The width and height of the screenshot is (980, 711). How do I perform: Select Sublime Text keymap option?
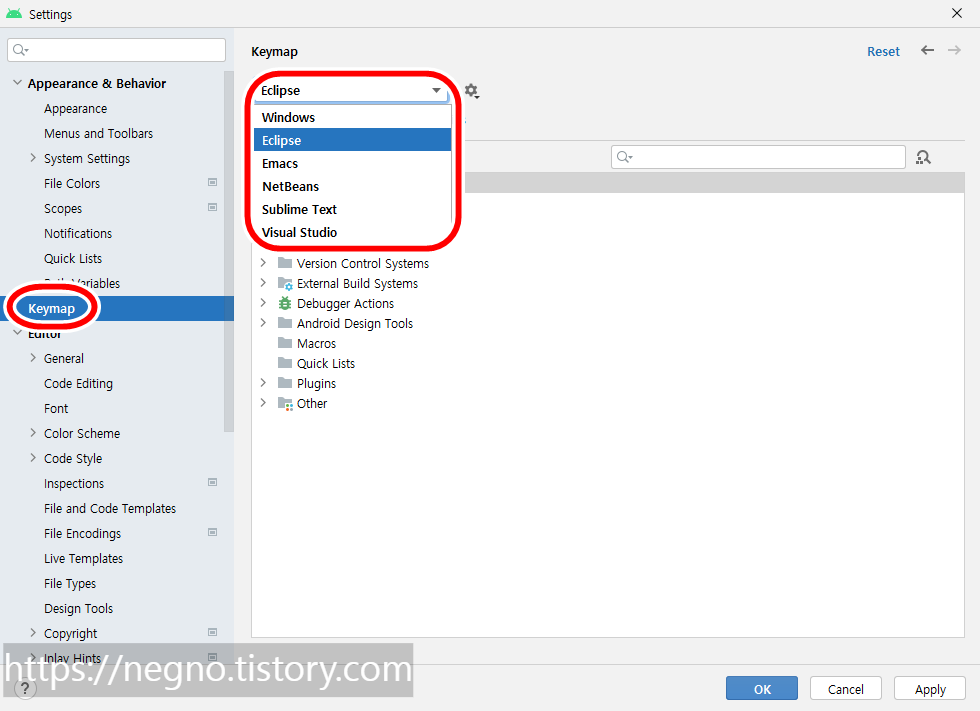[x=352, y=209]
